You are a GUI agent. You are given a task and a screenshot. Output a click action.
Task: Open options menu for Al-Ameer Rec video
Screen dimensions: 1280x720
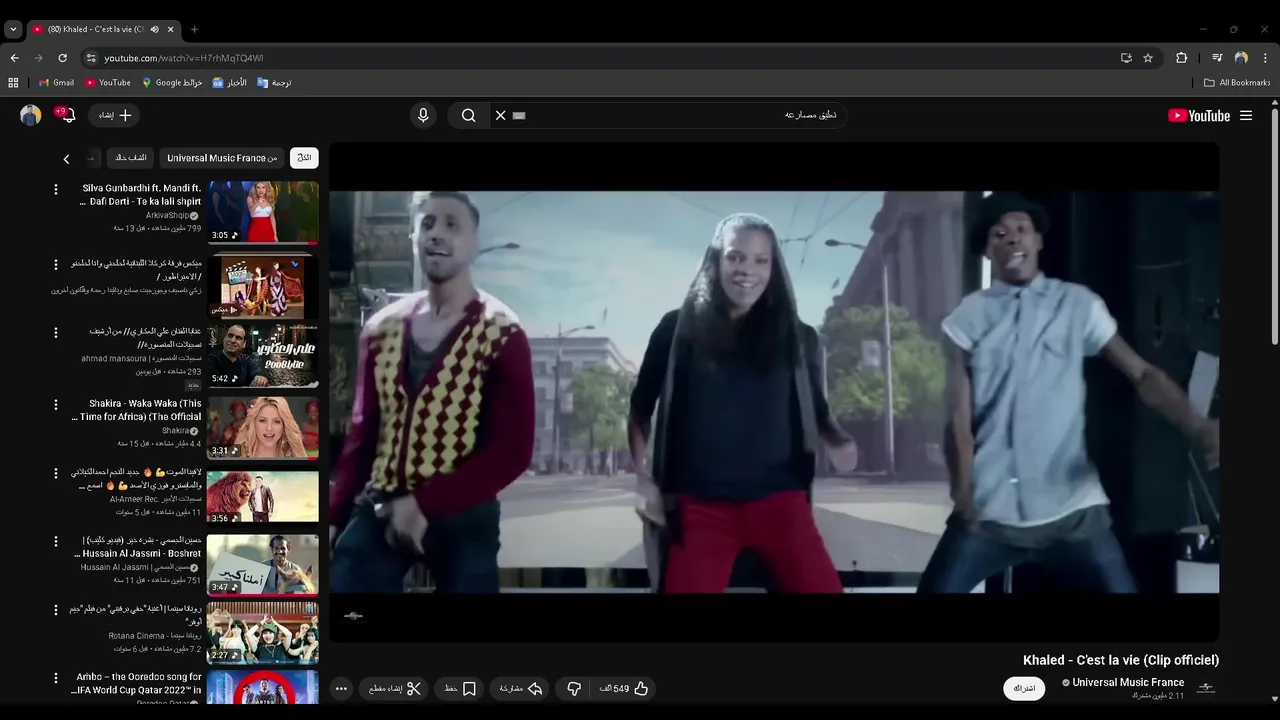pyautogui.click(x=56, y=472)
